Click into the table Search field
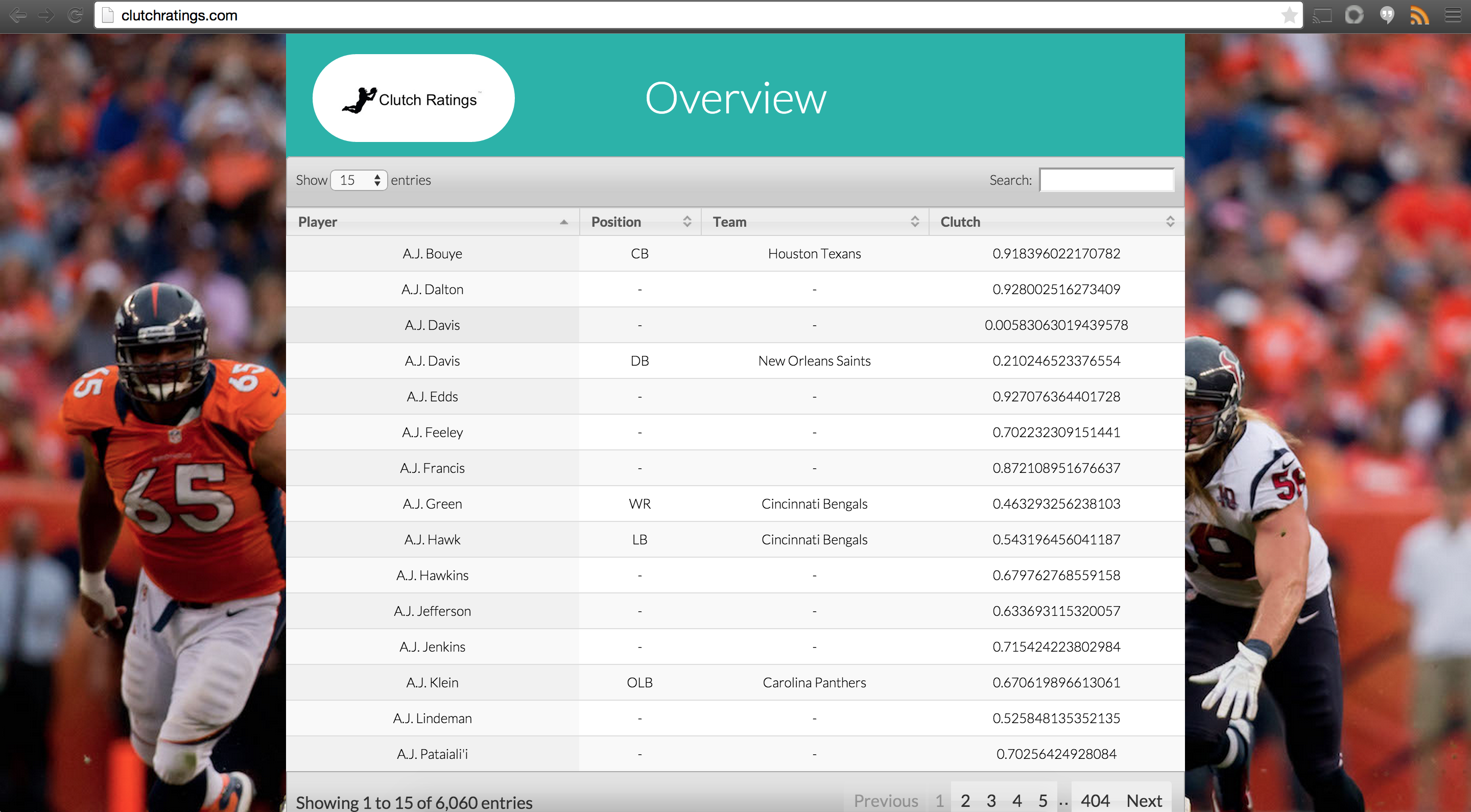1471x812 pixels. pos(1106,180)
